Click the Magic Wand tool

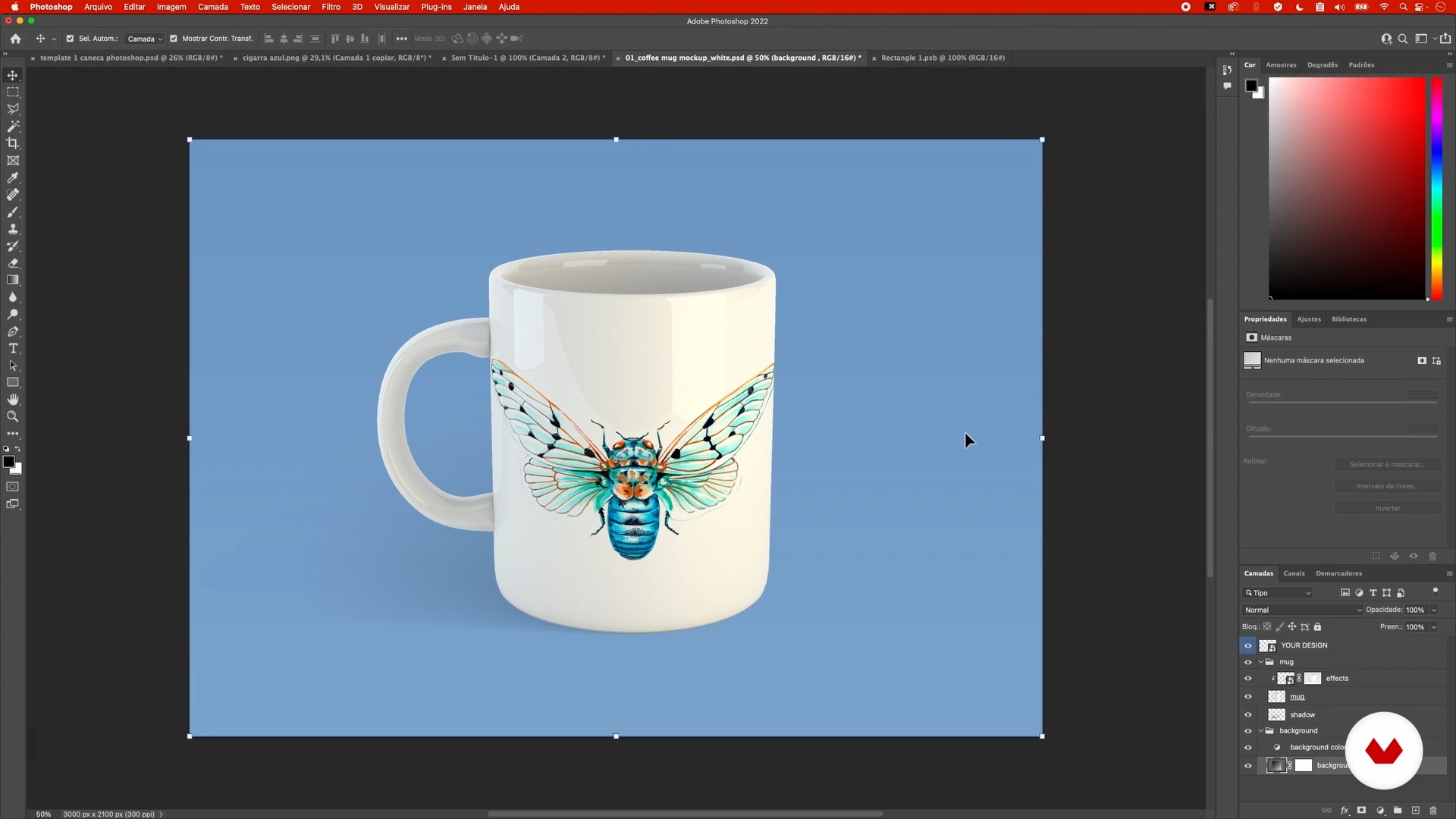pyautogui.click(x=13, y=126)
